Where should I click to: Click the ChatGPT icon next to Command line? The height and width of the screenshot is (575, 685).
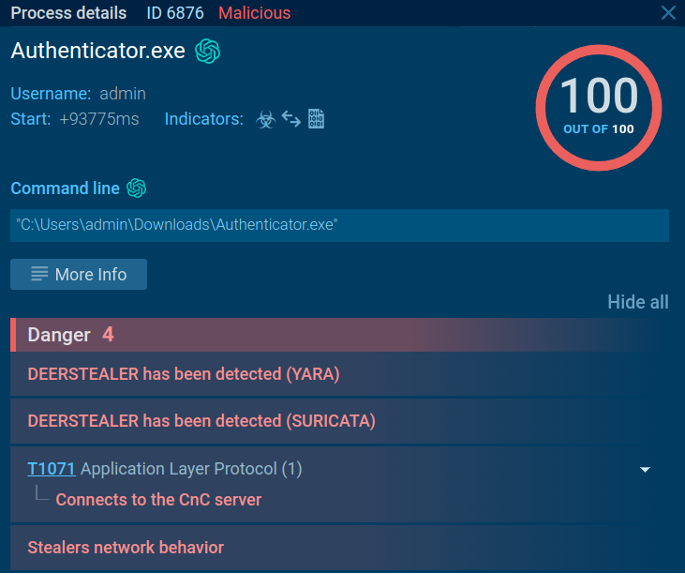point(136,188)
